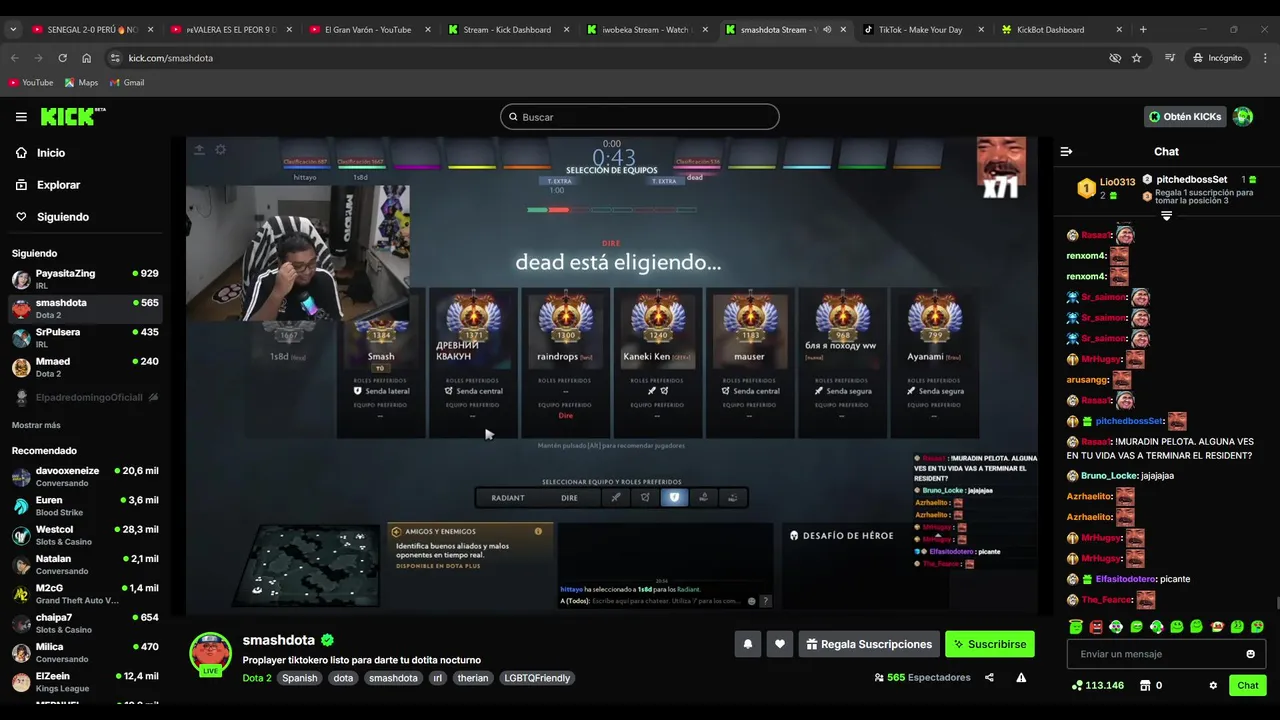Switch to the El Gran Varón YouTube tab
This screenshot has width=1280, height=720.
coord(368,30)
